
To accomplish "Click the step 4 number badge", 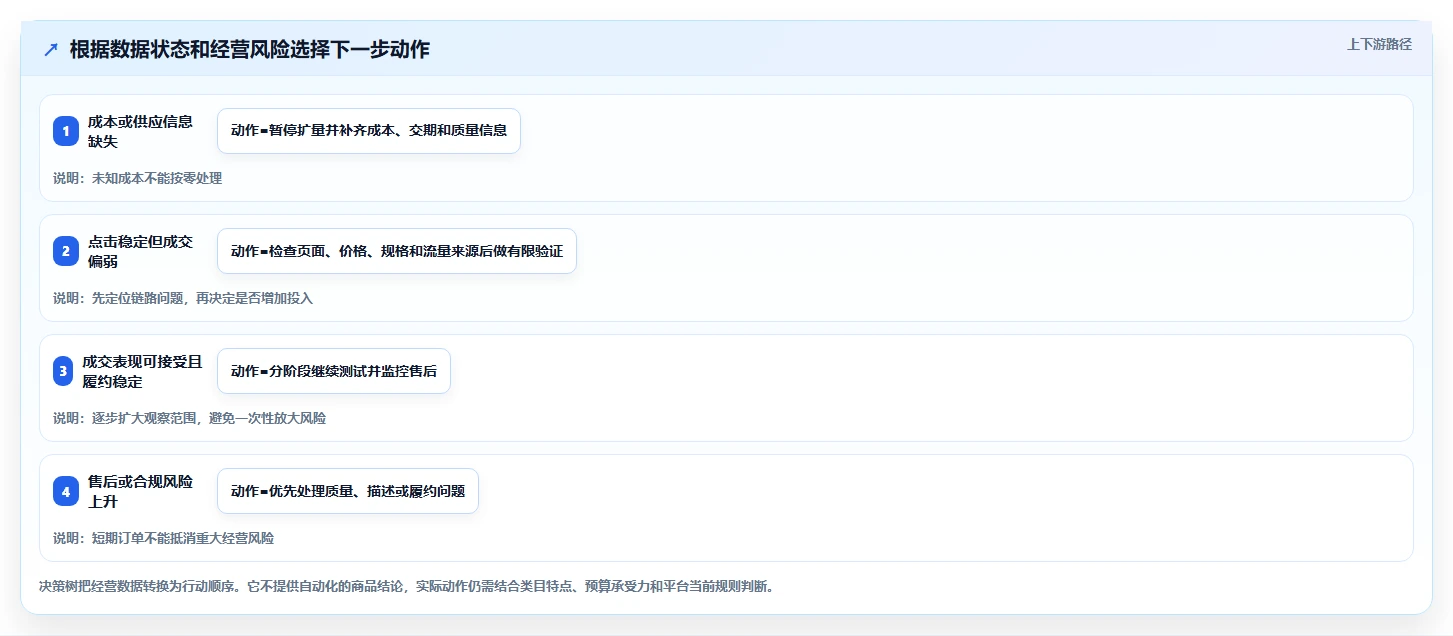I will click(x=66, y=491).
